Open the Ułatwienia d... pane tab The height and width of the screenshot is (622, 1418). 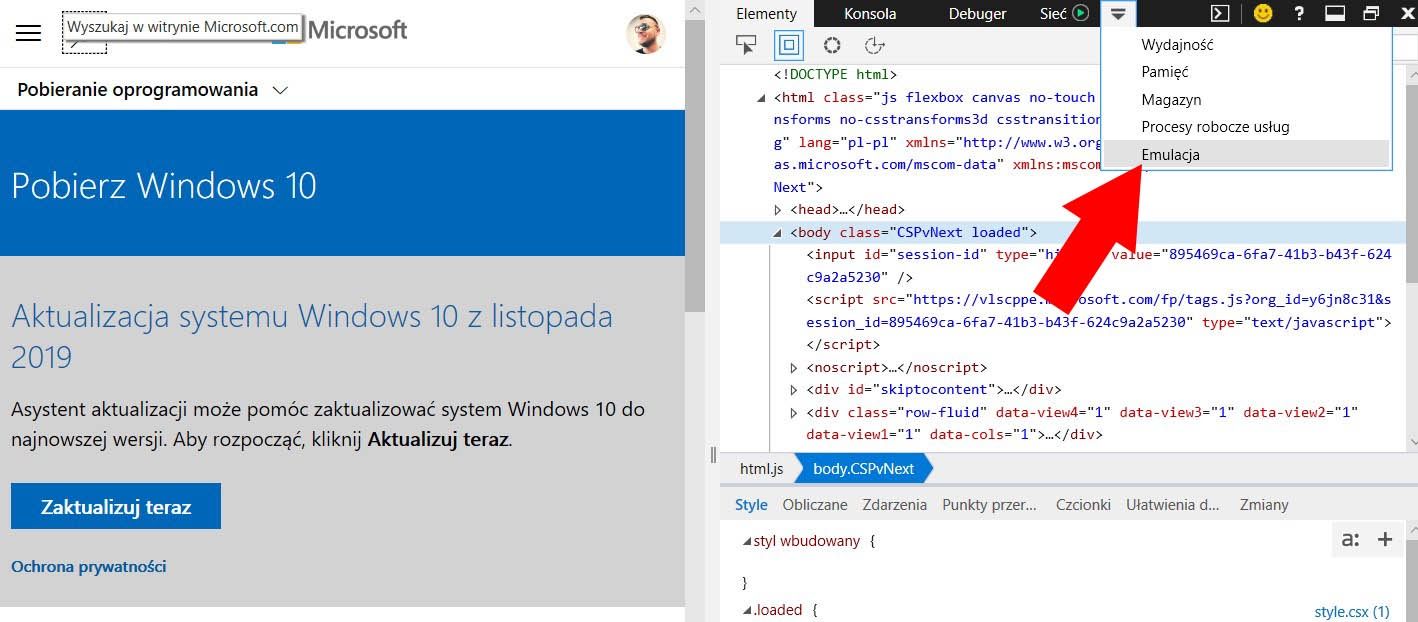1173,505
